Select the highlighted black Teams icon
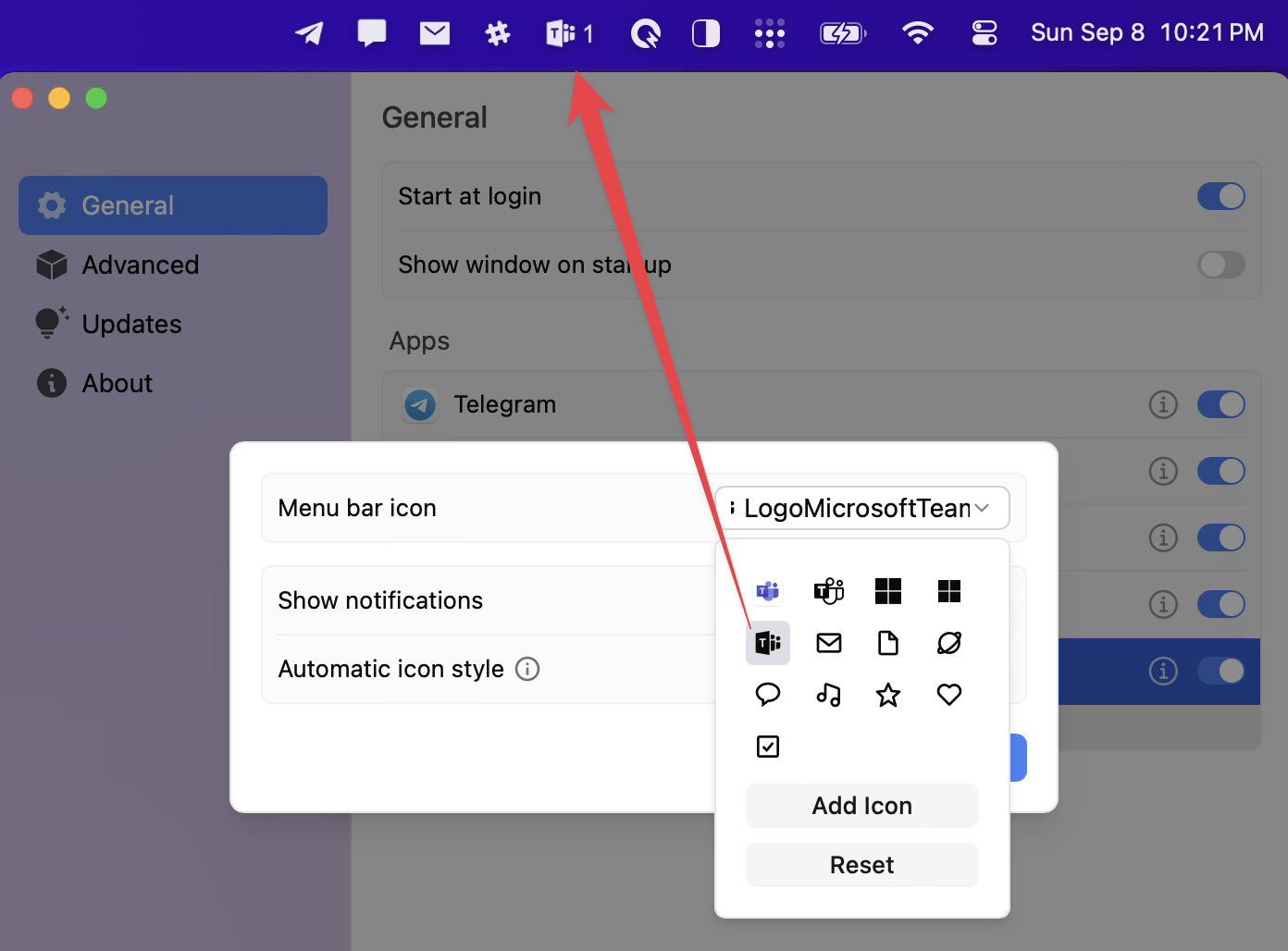Screen dimensions: 1288x951 tap(768, 643)
